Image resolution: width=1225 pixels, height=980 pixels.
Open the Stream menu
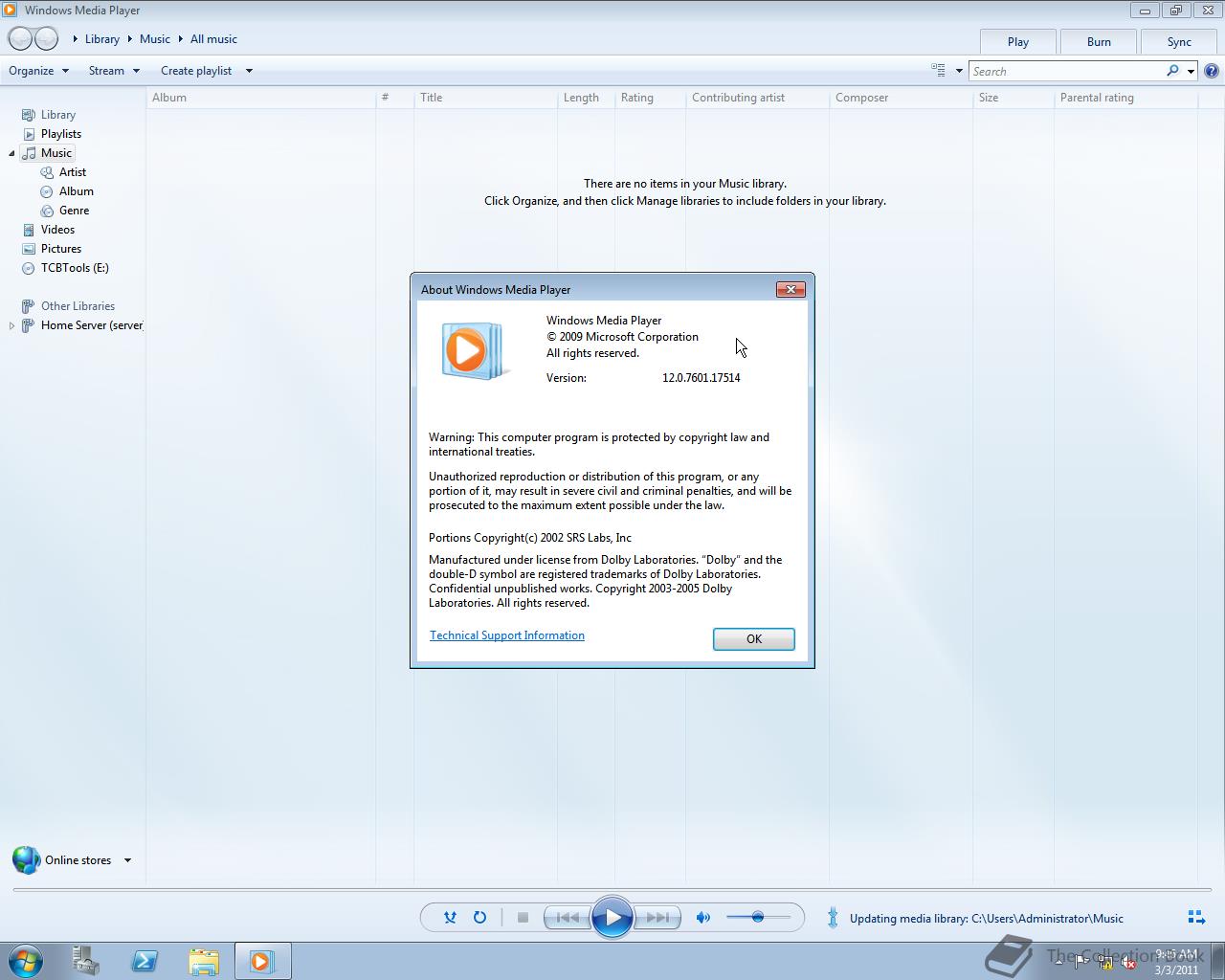(x=114, y=71)
